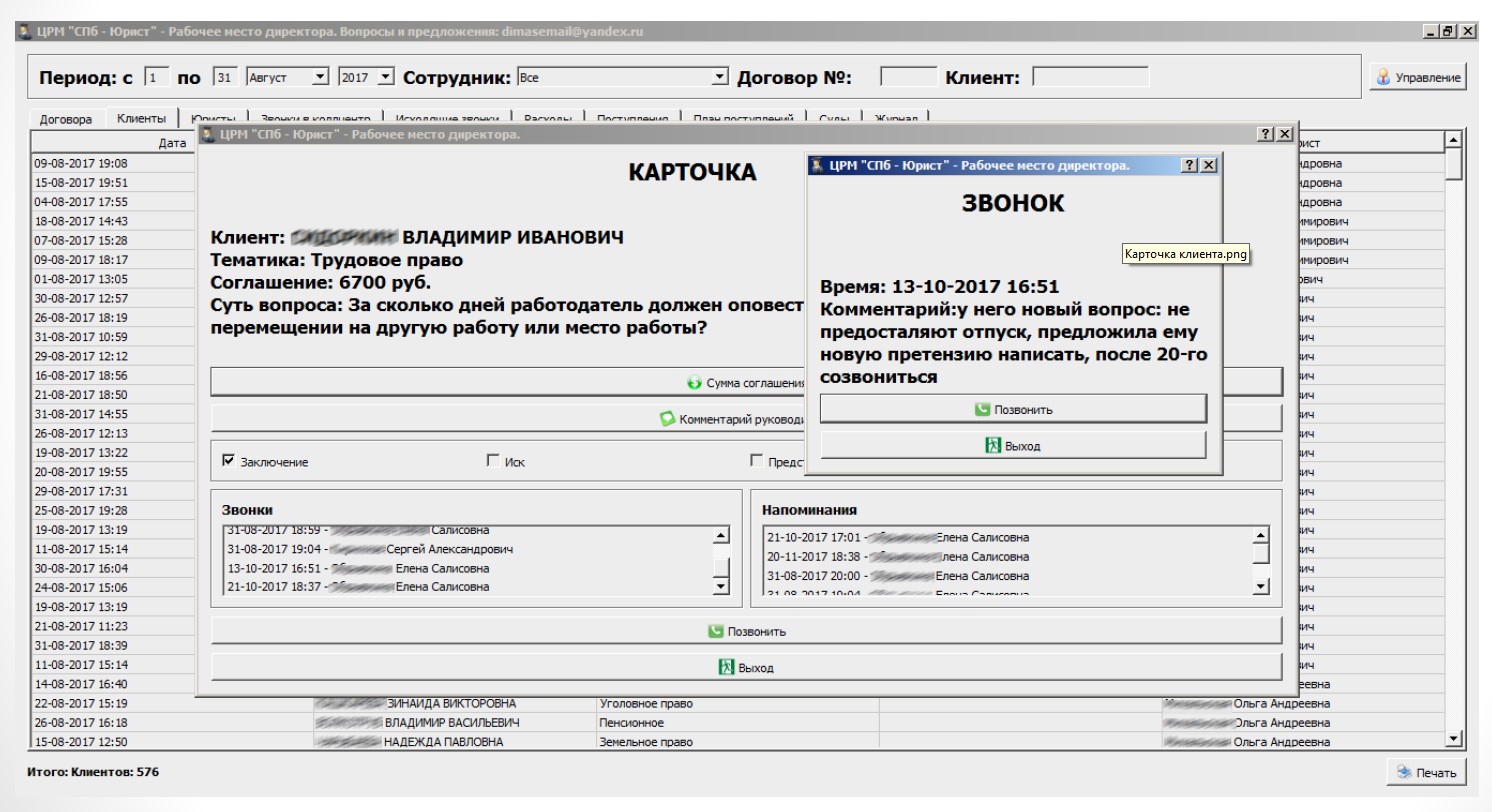Open the Управление button

1418,77
